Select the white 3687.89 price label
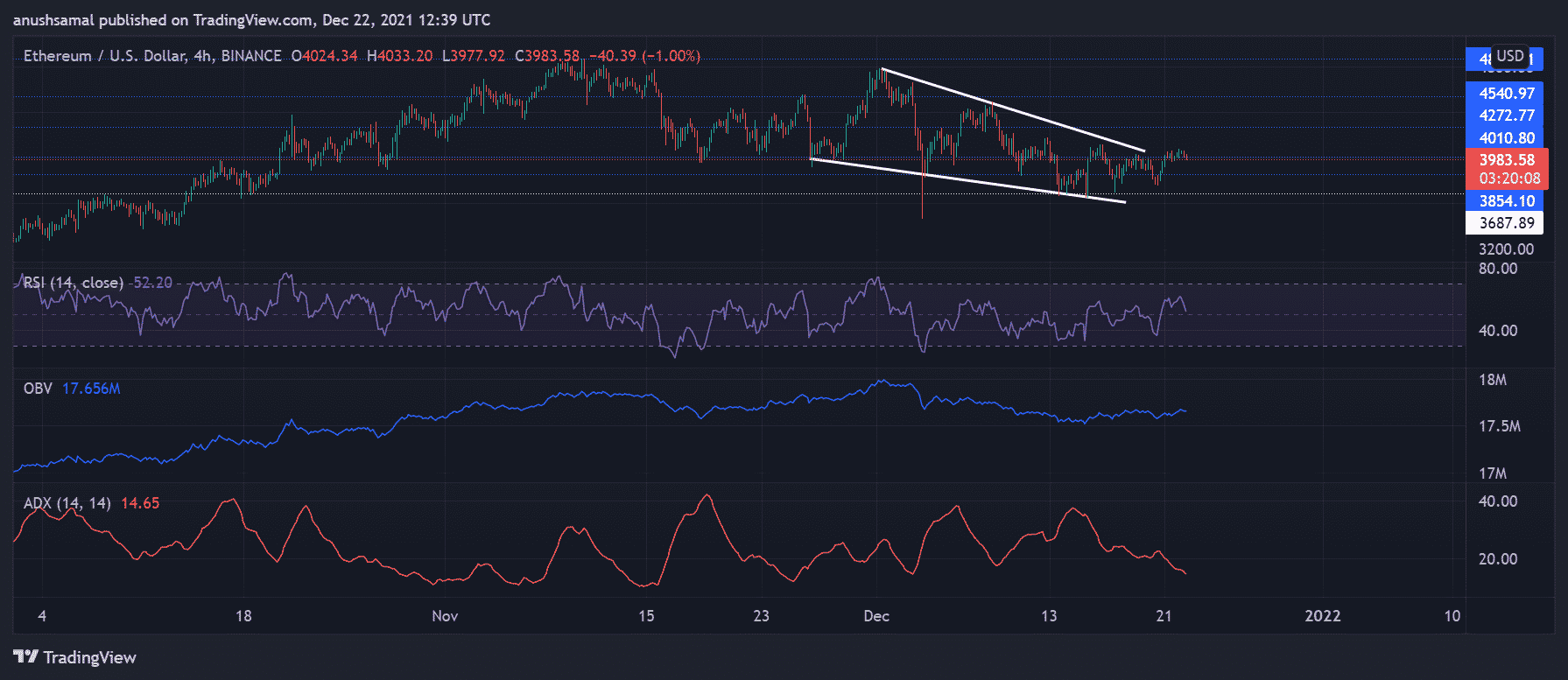 [x=1506, y=223]
